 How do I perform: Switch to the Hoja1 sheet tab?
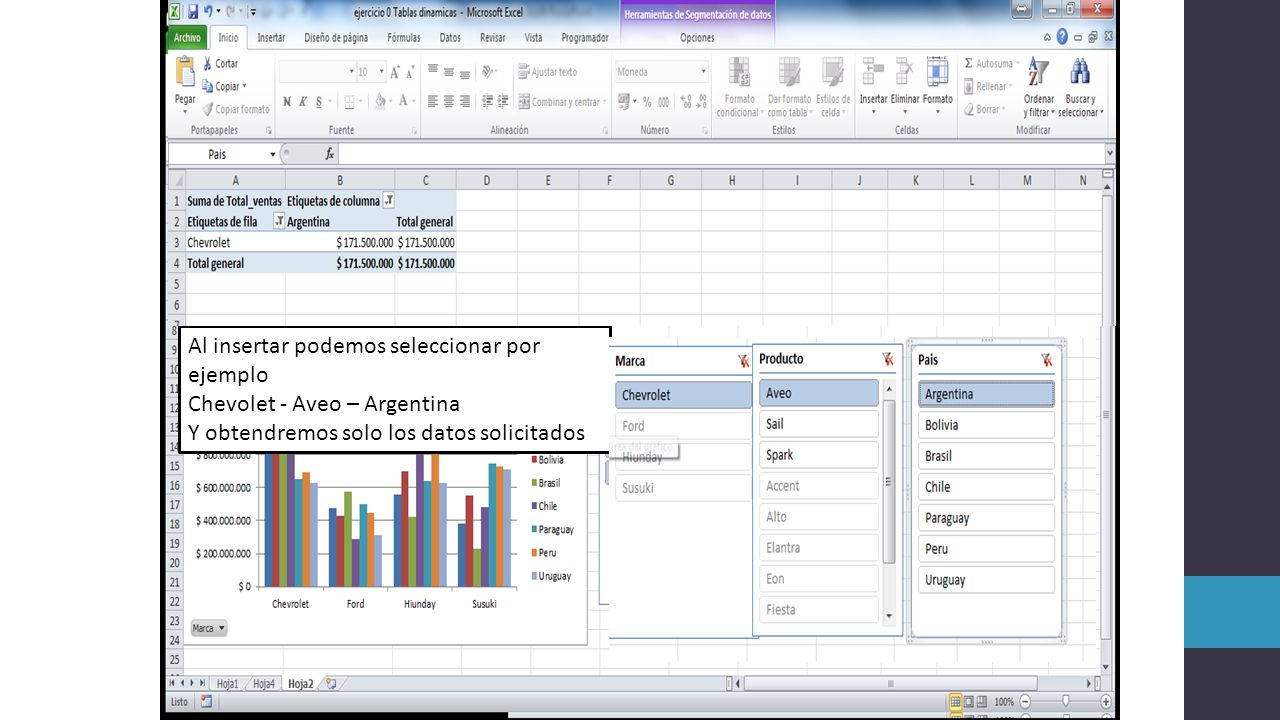pos(227,684)
